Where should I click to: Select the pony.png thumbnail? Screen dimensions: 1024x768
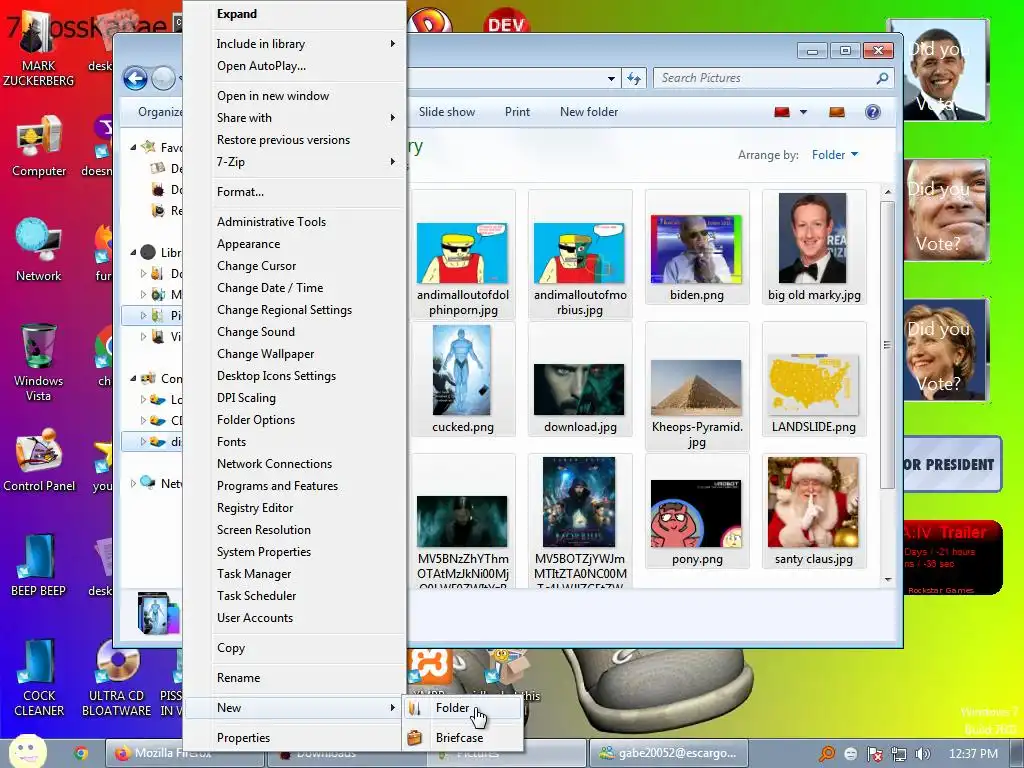[x=697, y=511]
